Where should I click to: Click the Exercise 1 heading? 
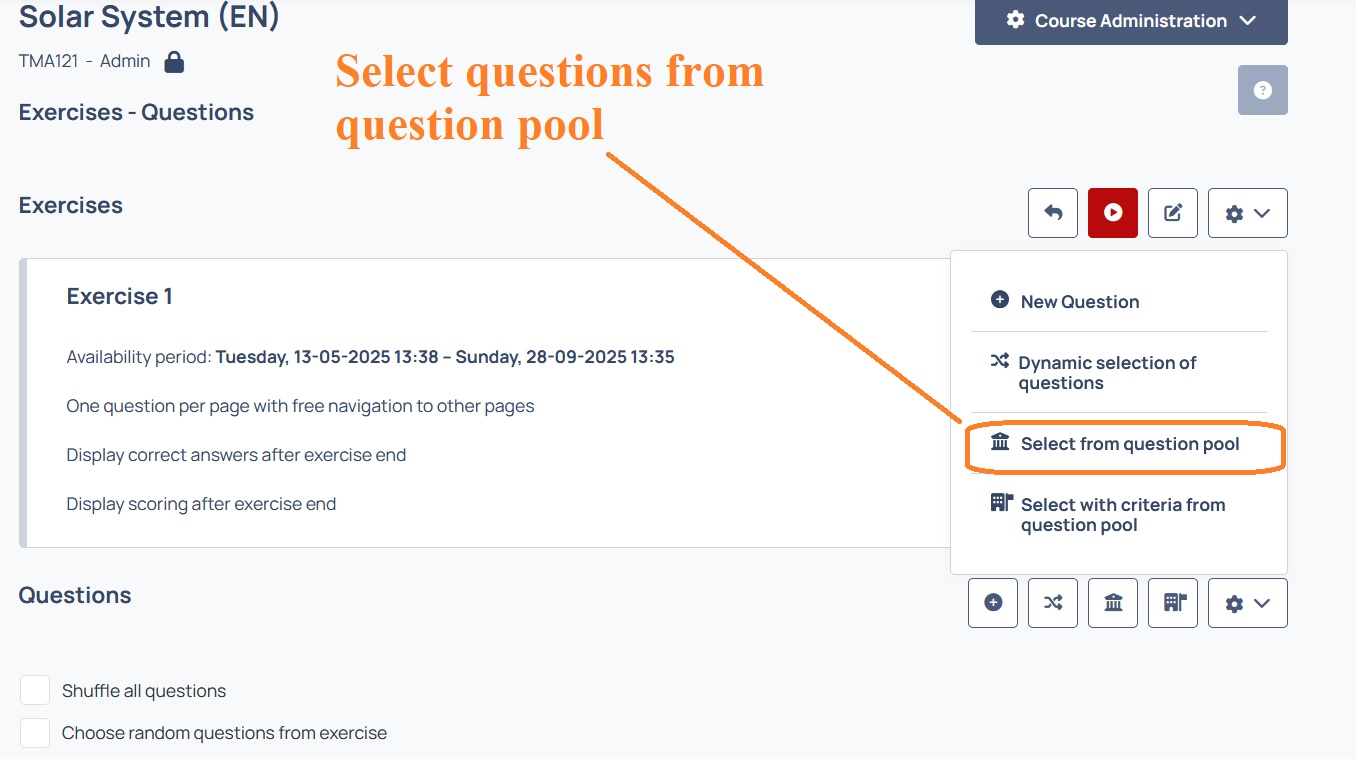(x=120, y=296)
